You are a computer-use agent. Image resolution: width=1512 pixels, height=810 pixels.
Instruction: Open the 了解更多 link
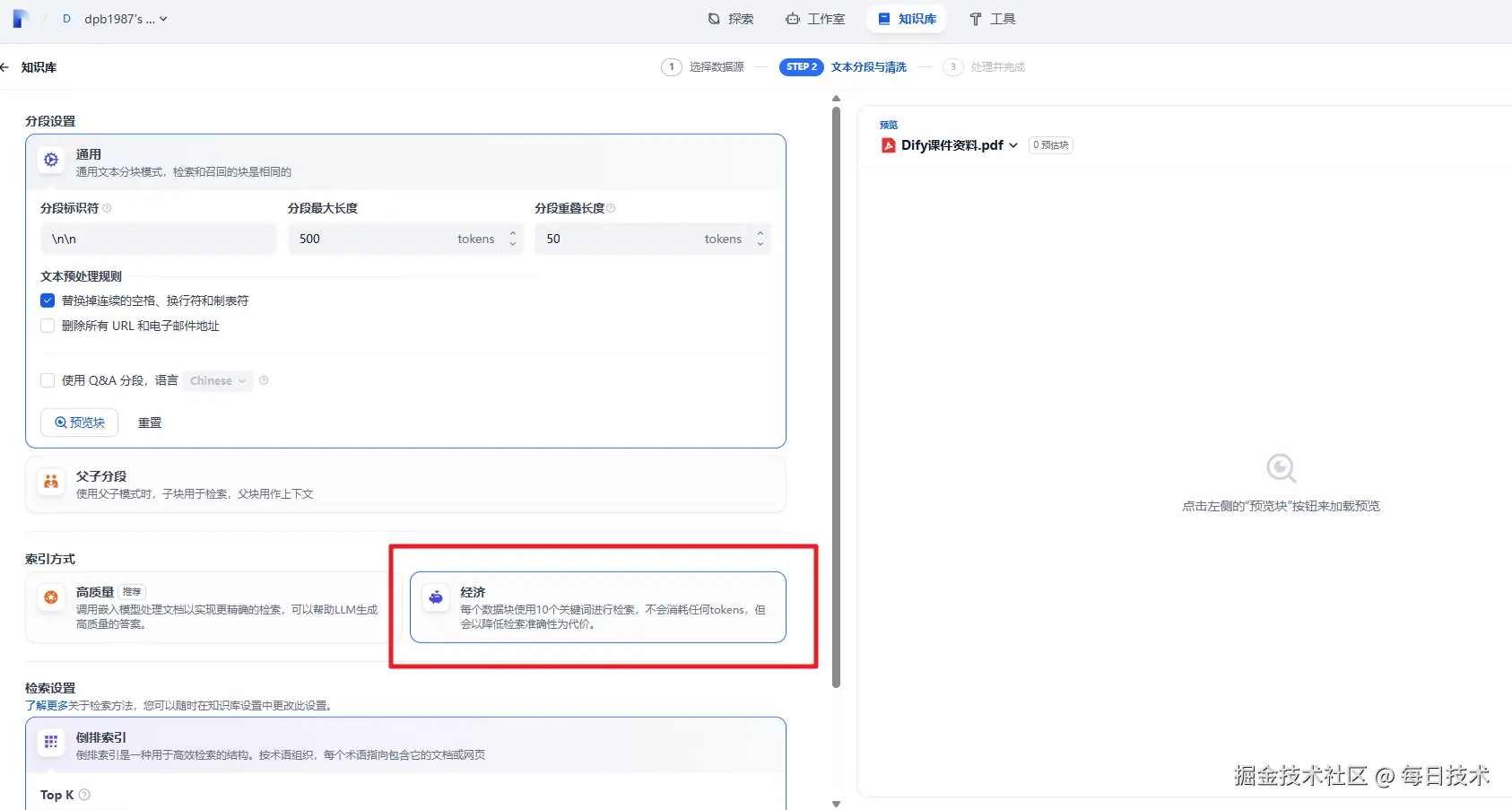pos(47,706)
